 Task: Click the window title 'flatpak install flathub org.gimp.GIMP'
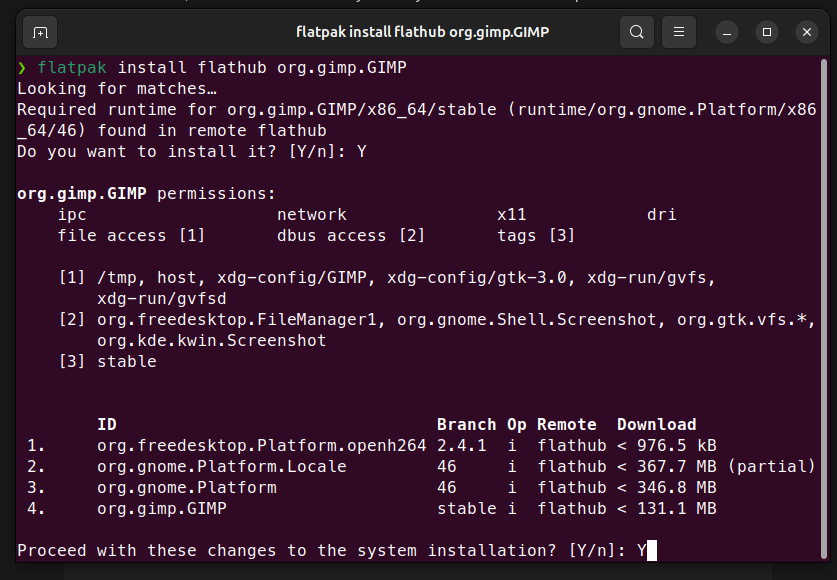[x=422, y=32]
